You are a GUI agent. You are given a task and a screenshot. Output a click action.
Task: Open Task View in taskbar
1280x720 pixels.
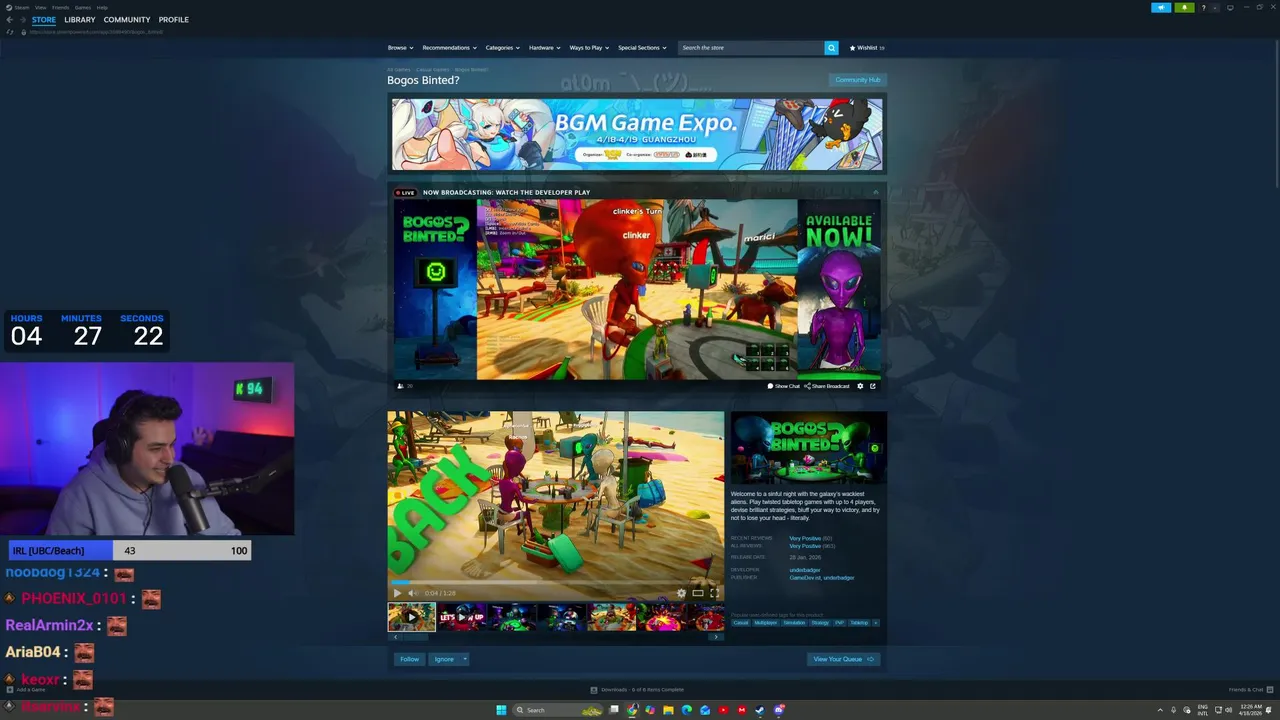click(614, 710)
